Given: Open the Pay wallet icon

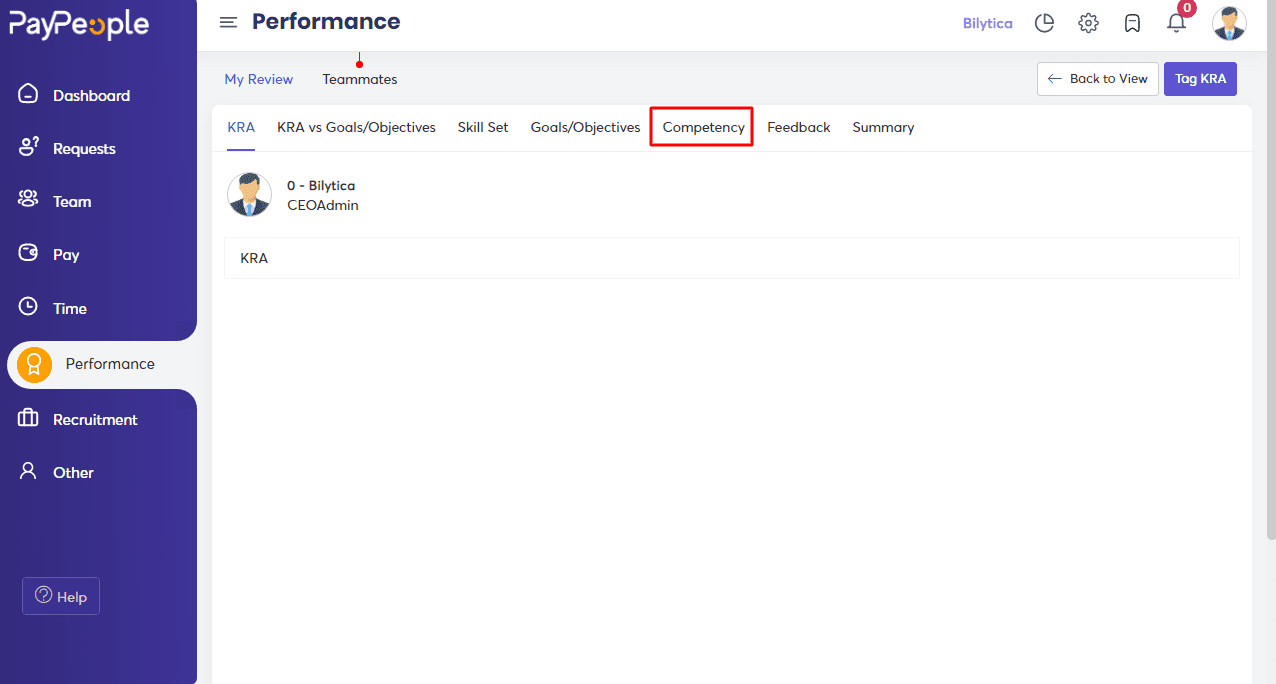Looking at the screenshot, I should (28, 254).
